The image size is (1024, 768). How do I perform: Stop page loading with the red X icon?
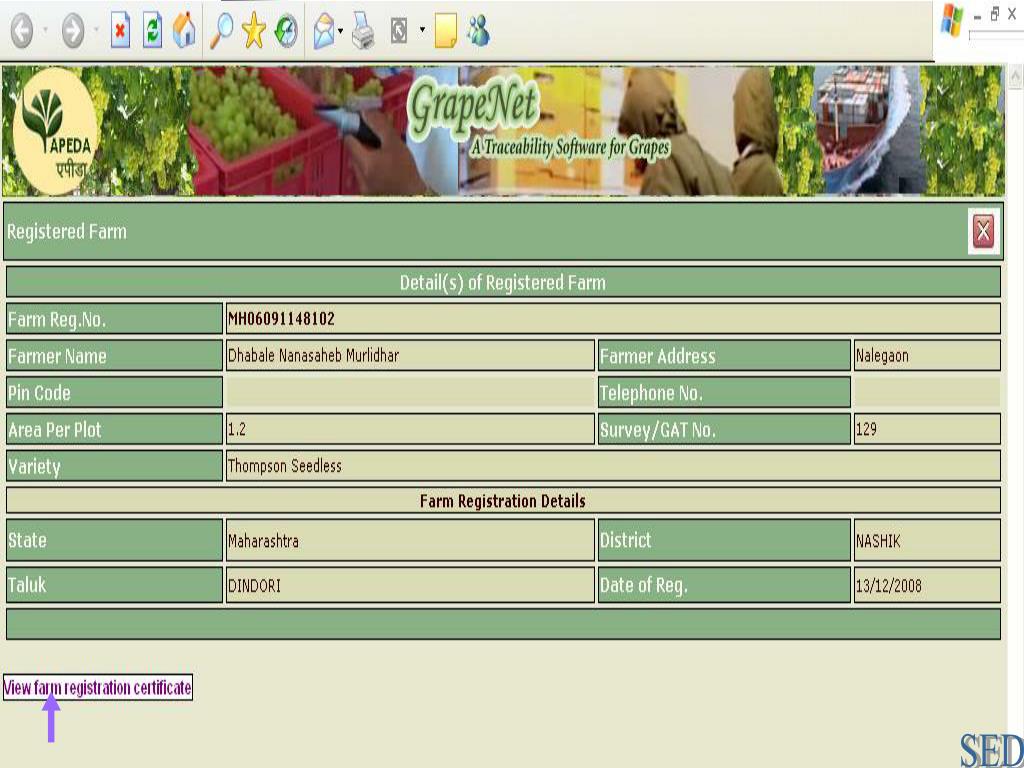click(120, 31)
